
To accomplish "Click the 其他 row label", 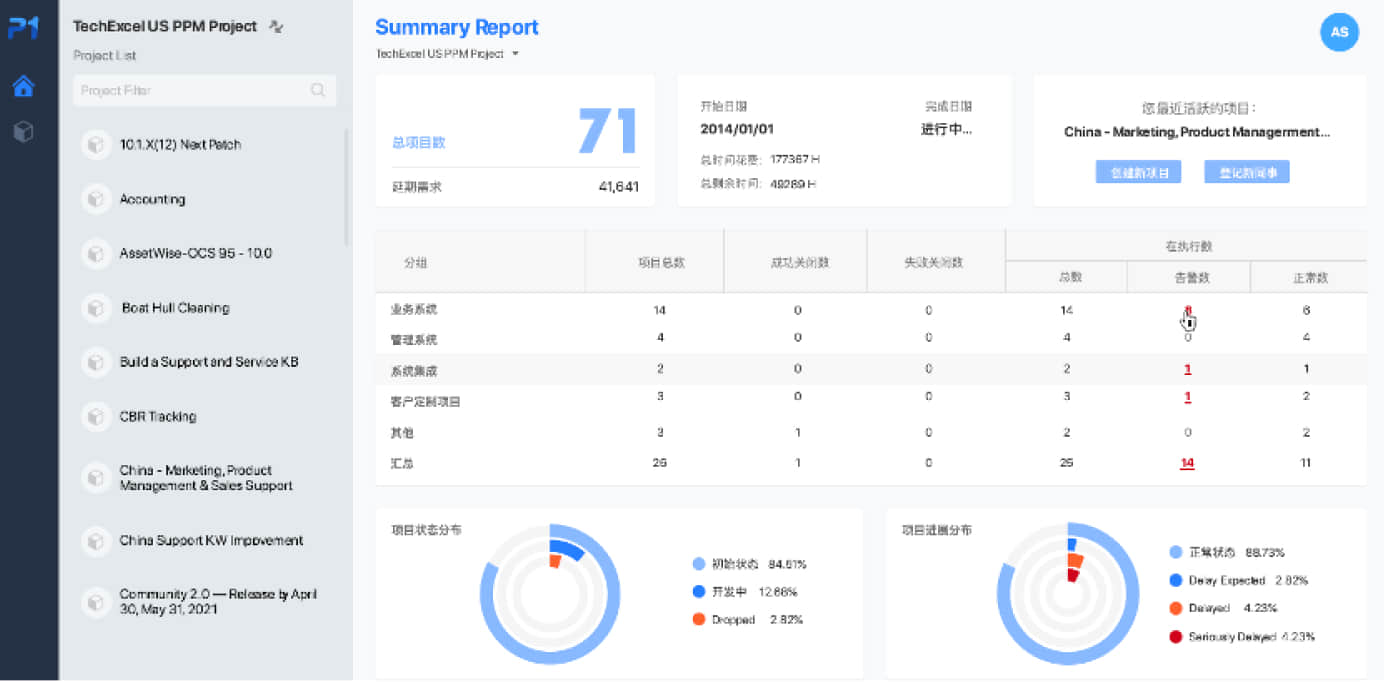I will (401, 433).
